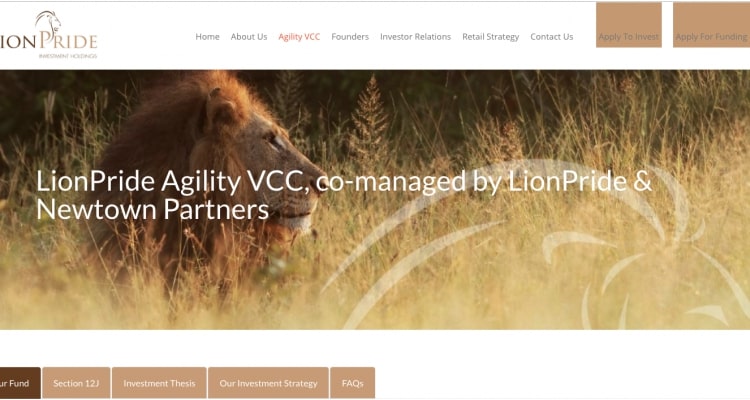Open the Investment Thesis tab
This screenshot has height=400, width=750.
click(159, 383)
